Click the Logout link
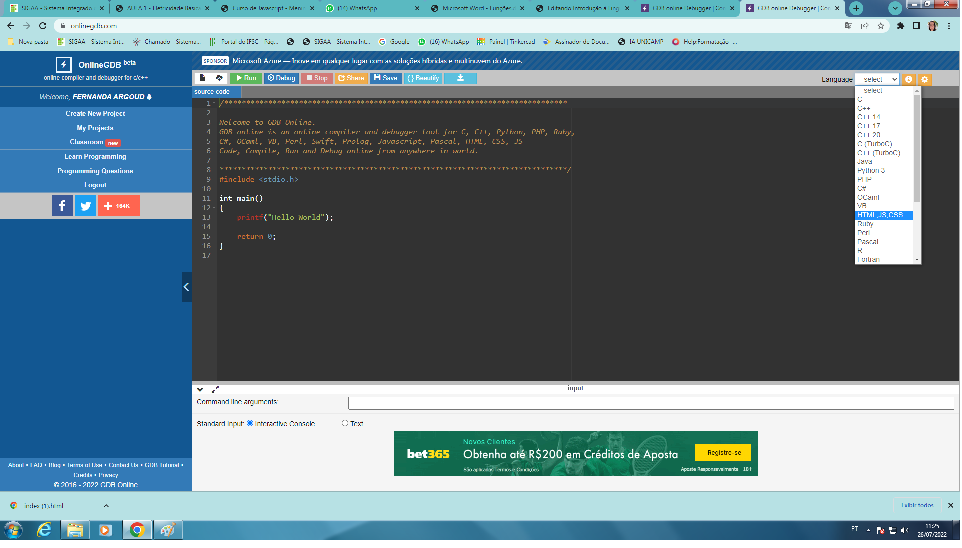This screenshot has width=962, height=548. [95, 185]
